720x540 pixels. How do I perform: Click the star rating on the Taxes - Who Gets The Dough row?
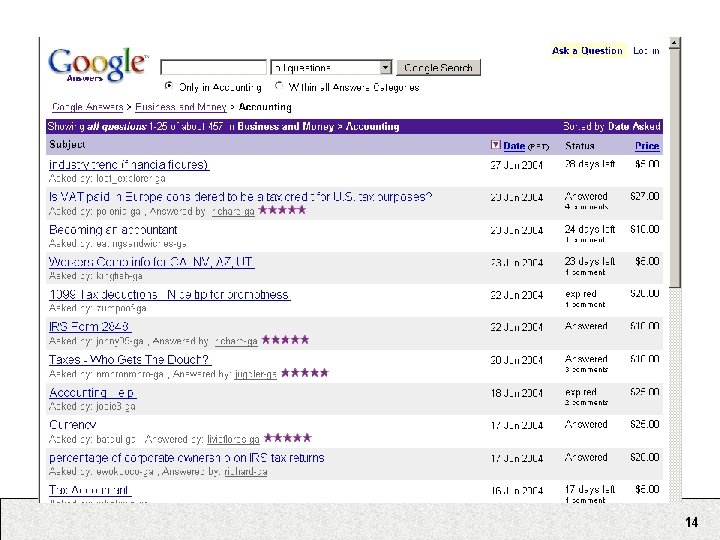tap(305, 373)
